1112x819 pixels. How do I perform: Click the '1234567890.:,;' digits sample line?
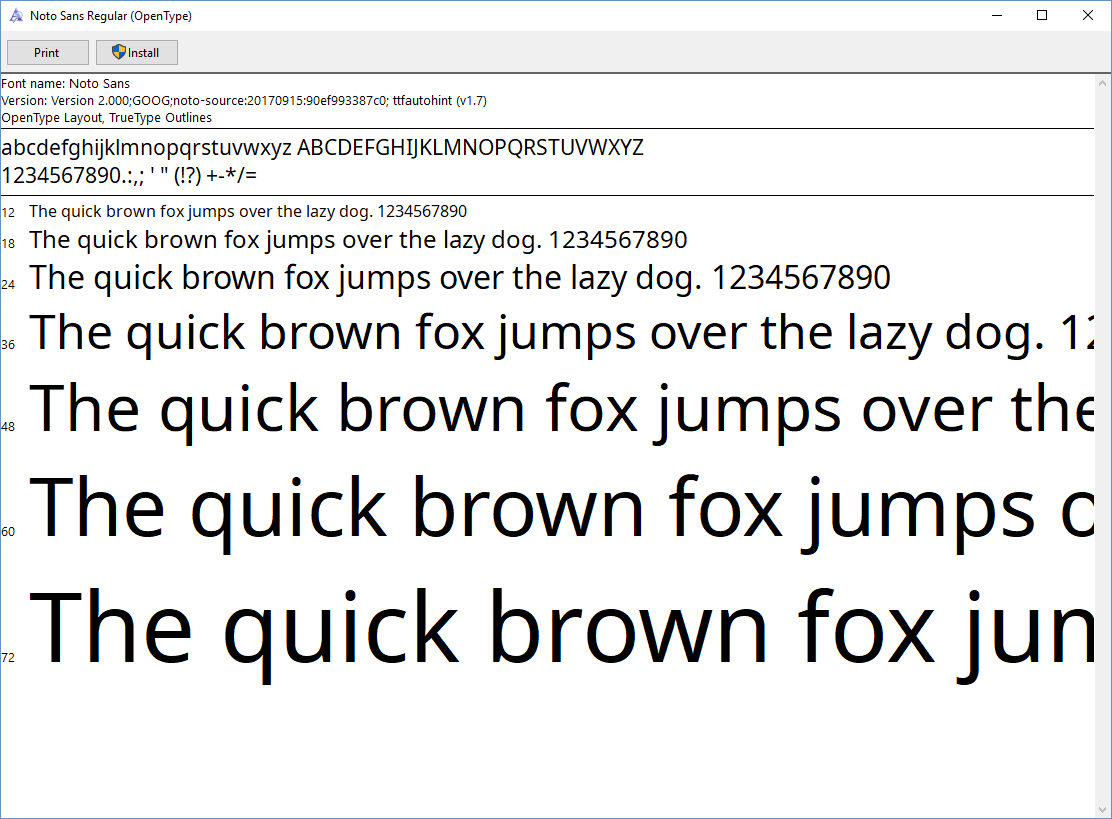pos(129,175)
